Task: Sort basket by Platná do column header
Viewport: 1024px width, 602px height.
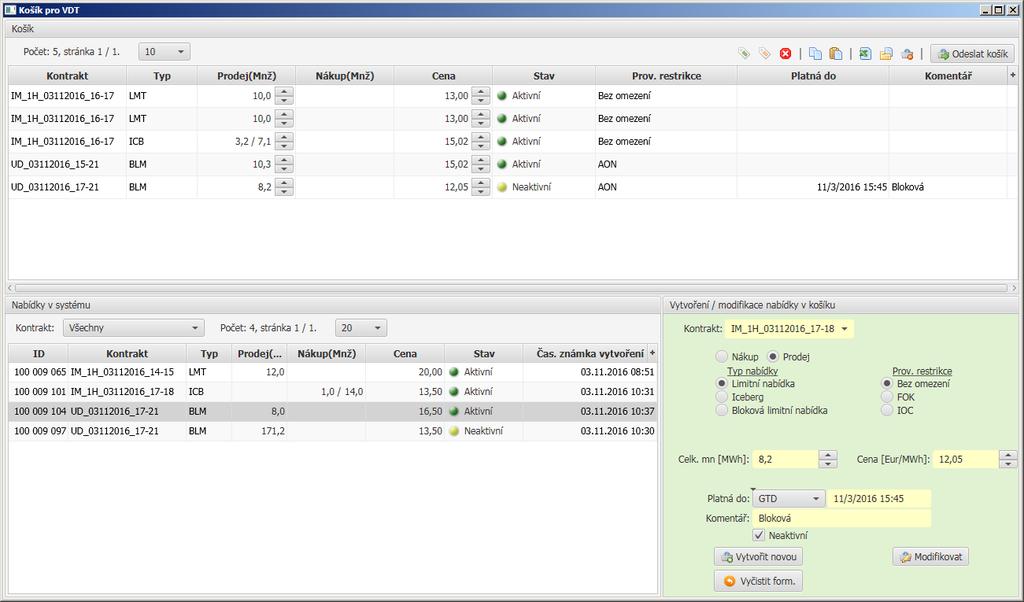Action: 813,76
